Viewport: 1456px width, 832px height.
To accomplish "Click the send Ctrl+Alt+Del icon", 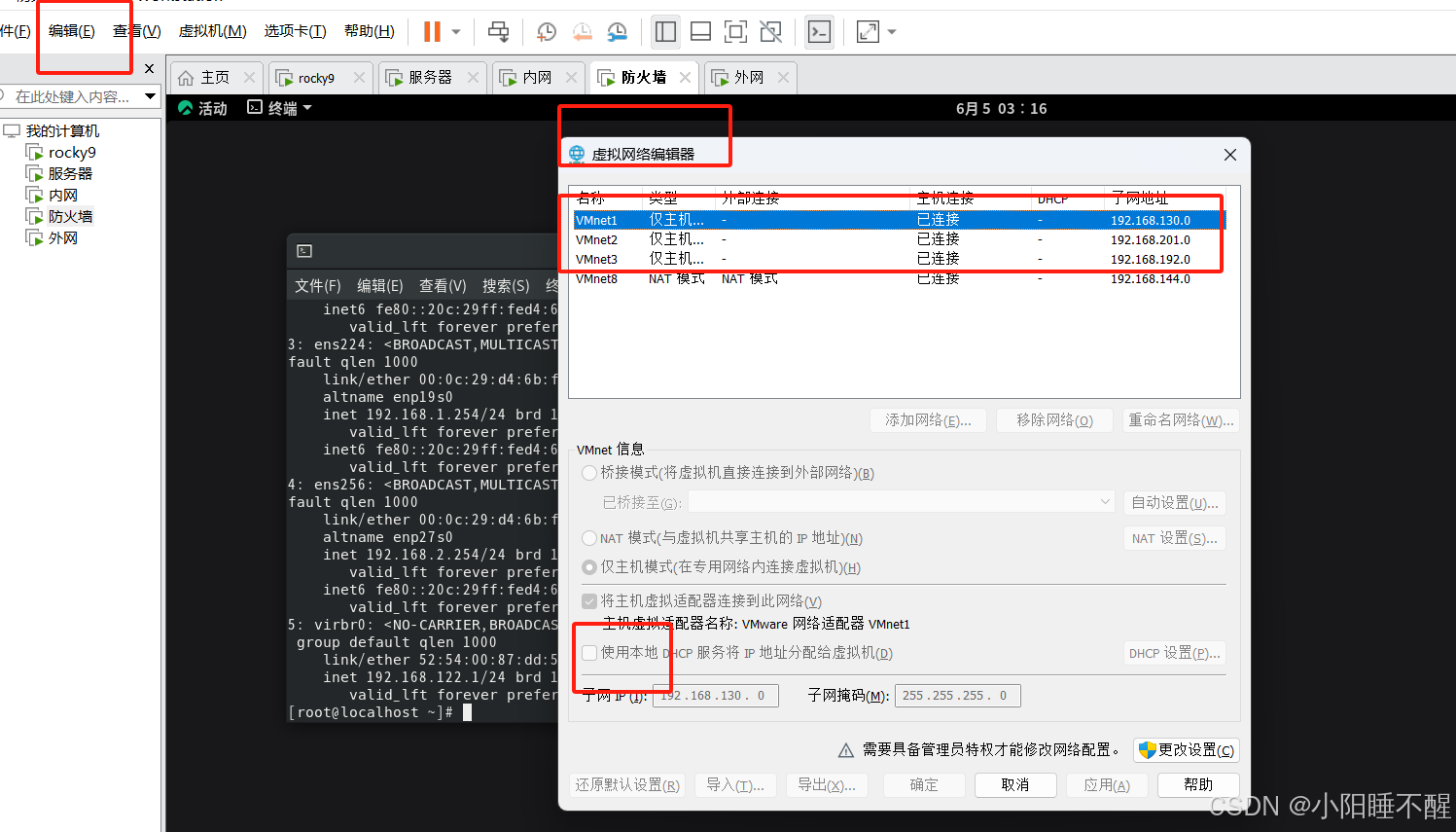I will pyautogui.click(x=498, y=32).
